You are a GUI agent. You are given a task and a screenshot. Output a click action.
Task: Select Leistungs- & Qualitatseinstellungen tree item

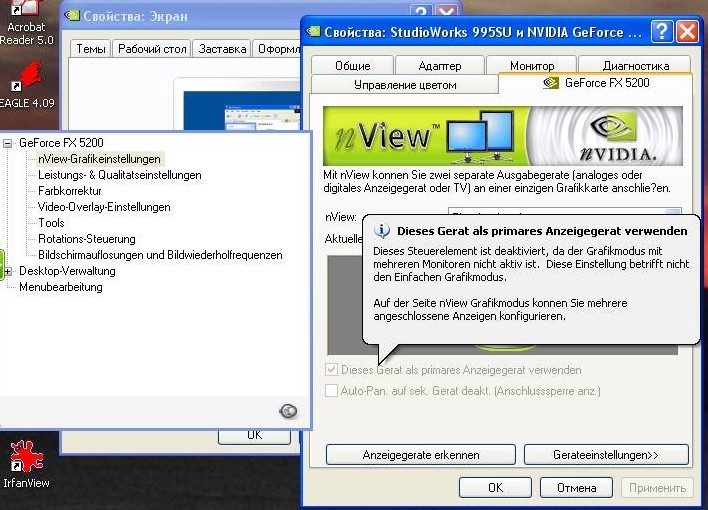[x=120, y=175]
